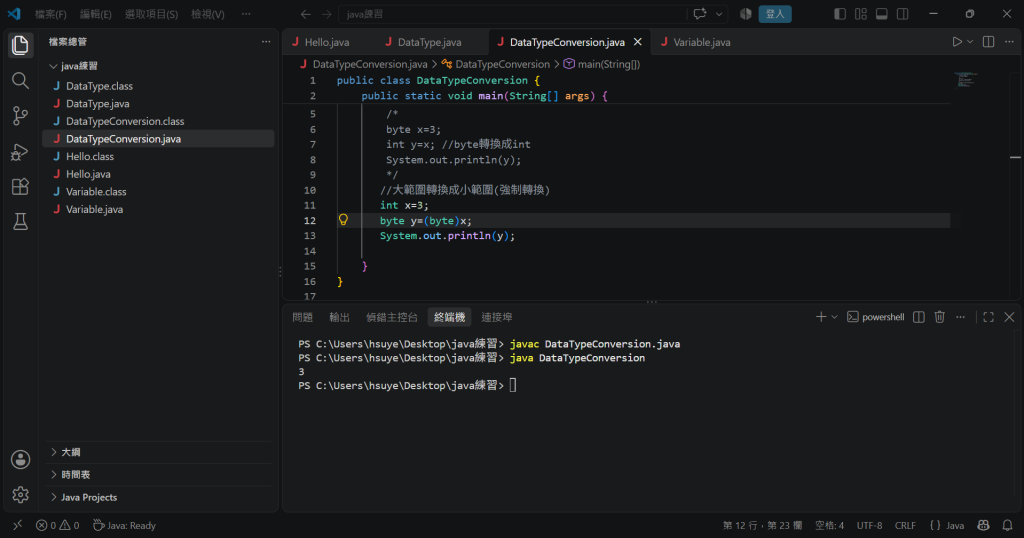Open the title bar overflow menu ellipsis
The width and height of the screenshot is (1024, 538).
[x=246, y=14]
